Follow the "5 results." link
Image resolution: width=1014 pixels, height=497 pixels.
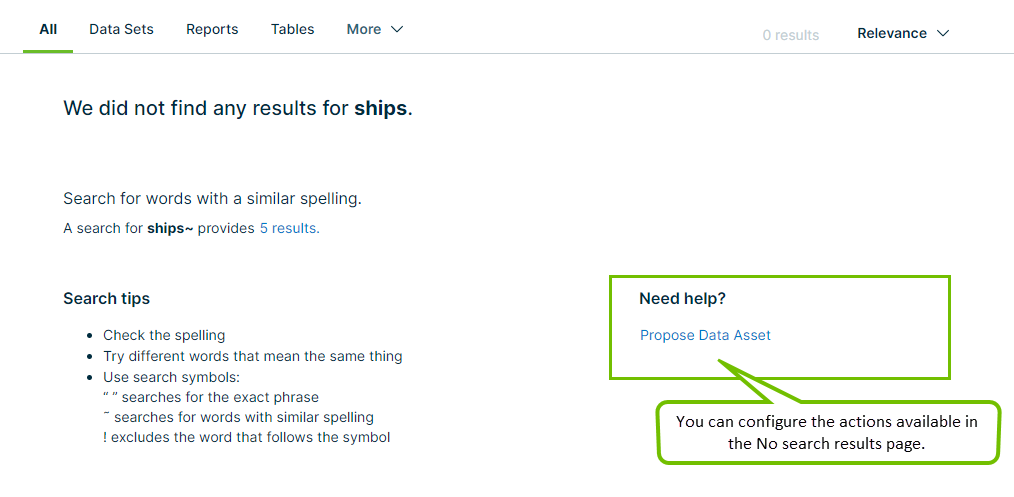(289, 228)
